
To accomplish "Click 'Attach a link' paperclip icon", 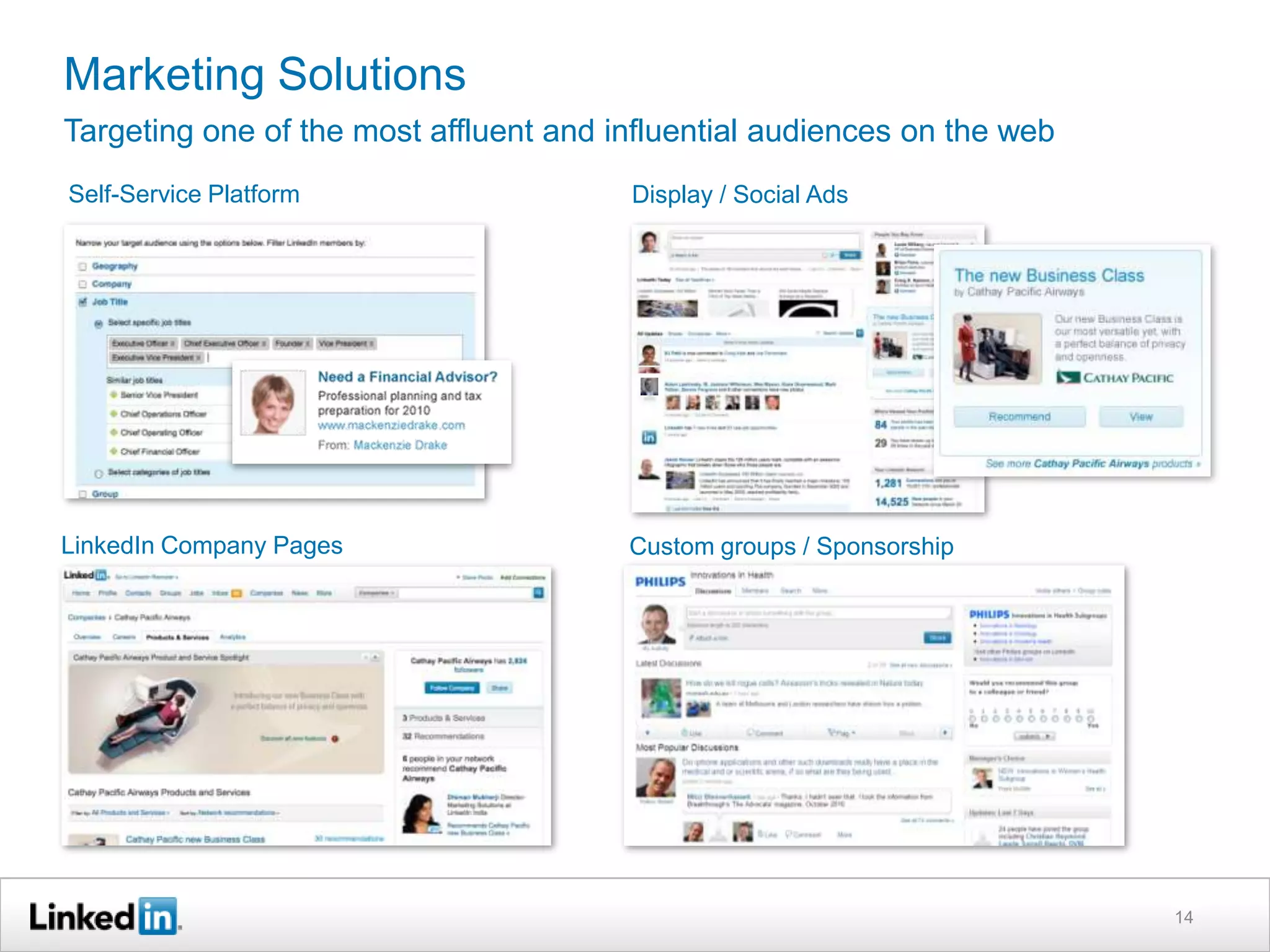I will coord(692,638).
